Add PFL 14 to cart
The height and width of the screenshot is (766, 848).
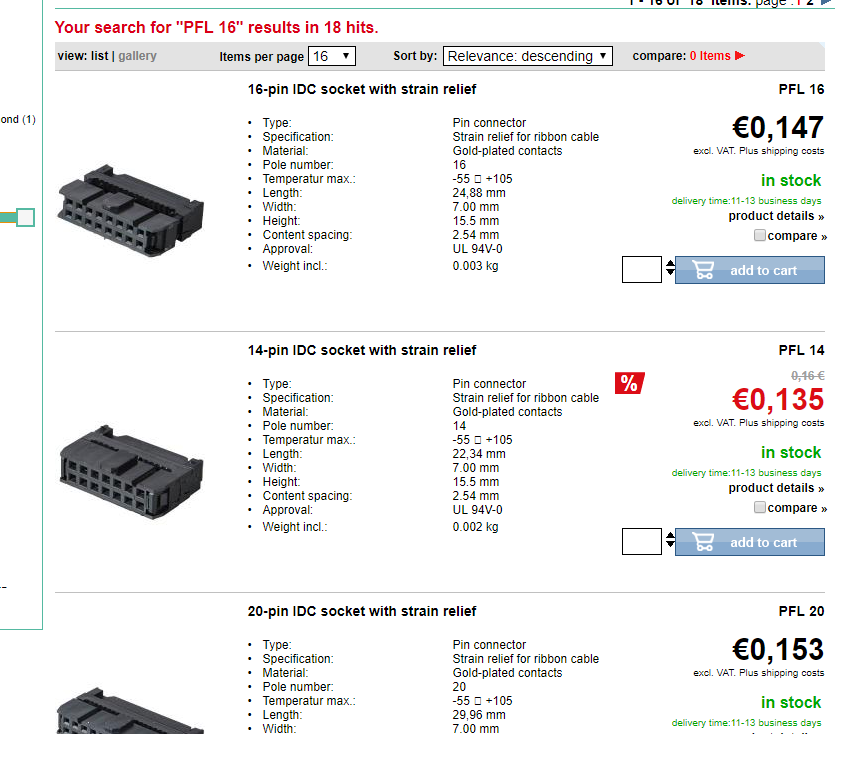click(x=750, y=542)
